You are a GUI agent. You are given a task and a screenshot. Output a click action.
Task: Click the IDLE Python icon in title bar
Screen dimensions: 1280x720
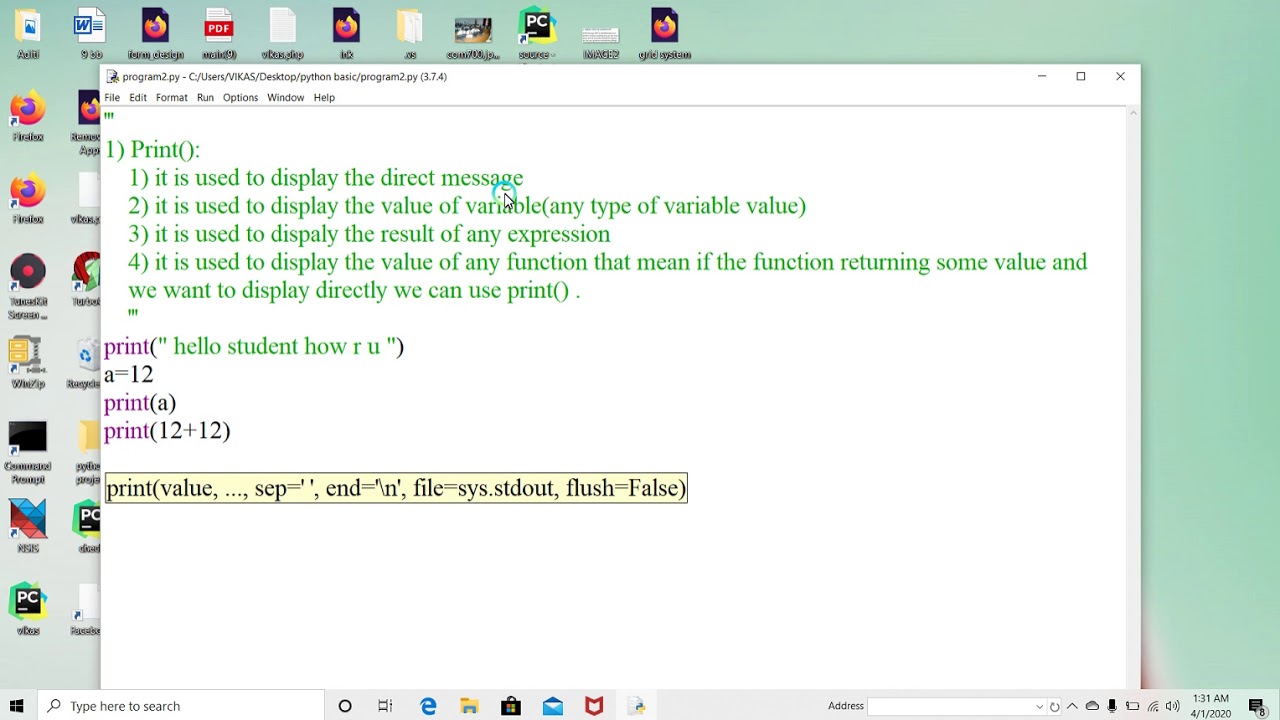coord(113,76)
